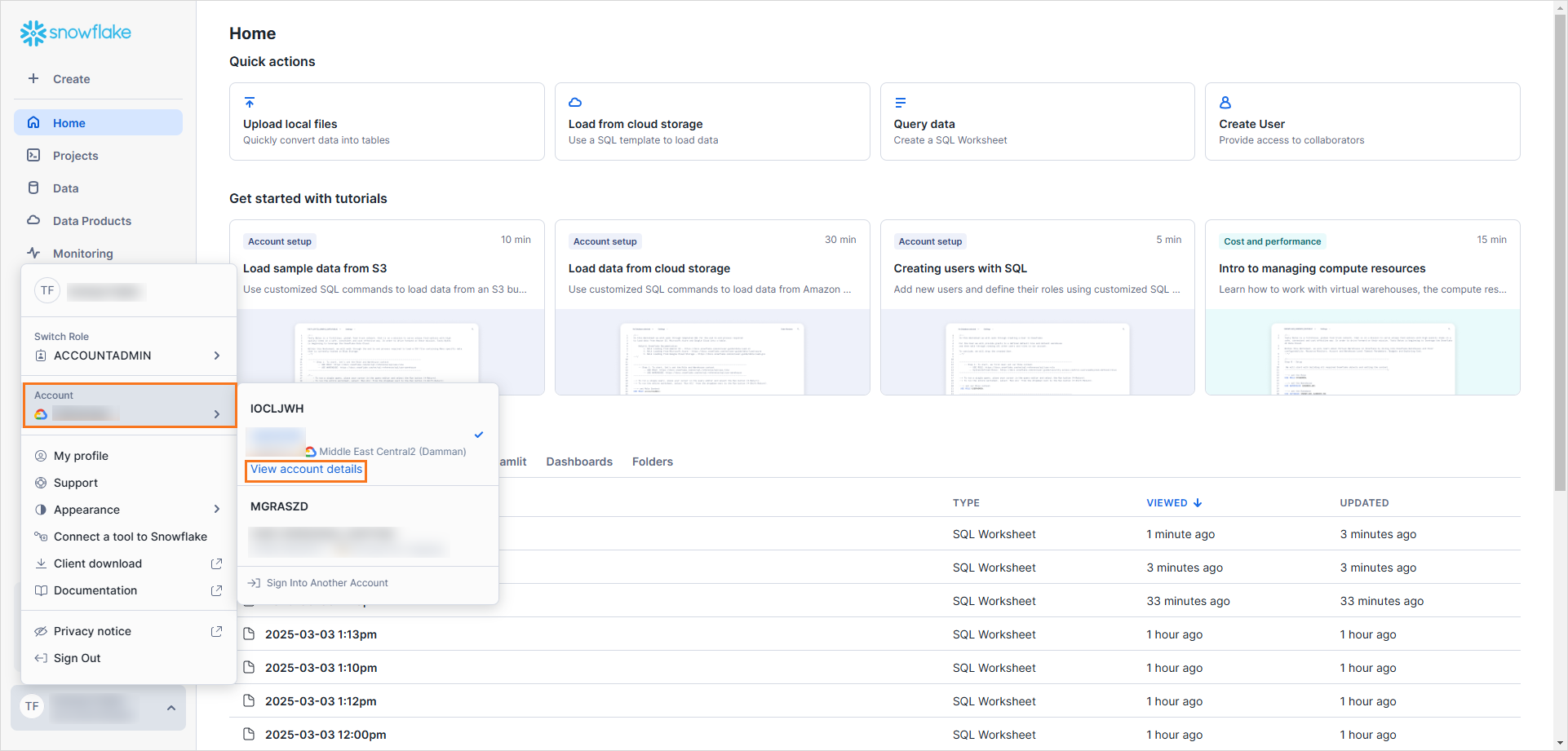Screen dimensions: 1568x751
Task: Click external link icon beside Documentation
Action: click(x=216, y=590)
